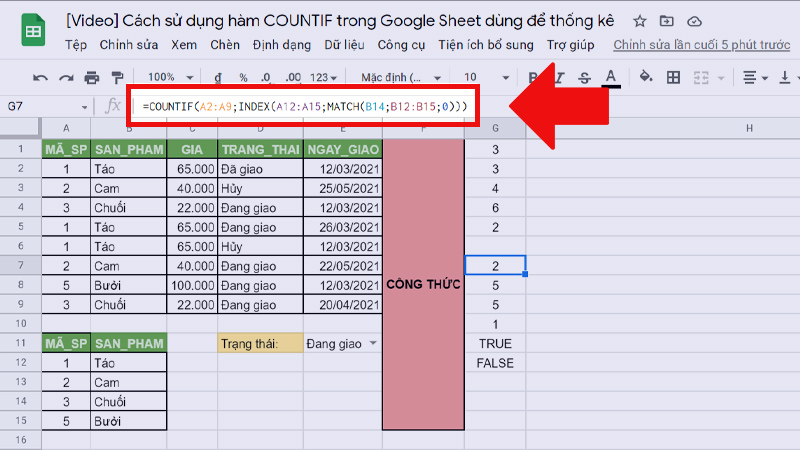Open the Đang giao status dropdown
Screen dimensions: 800x450
point(374,344)
